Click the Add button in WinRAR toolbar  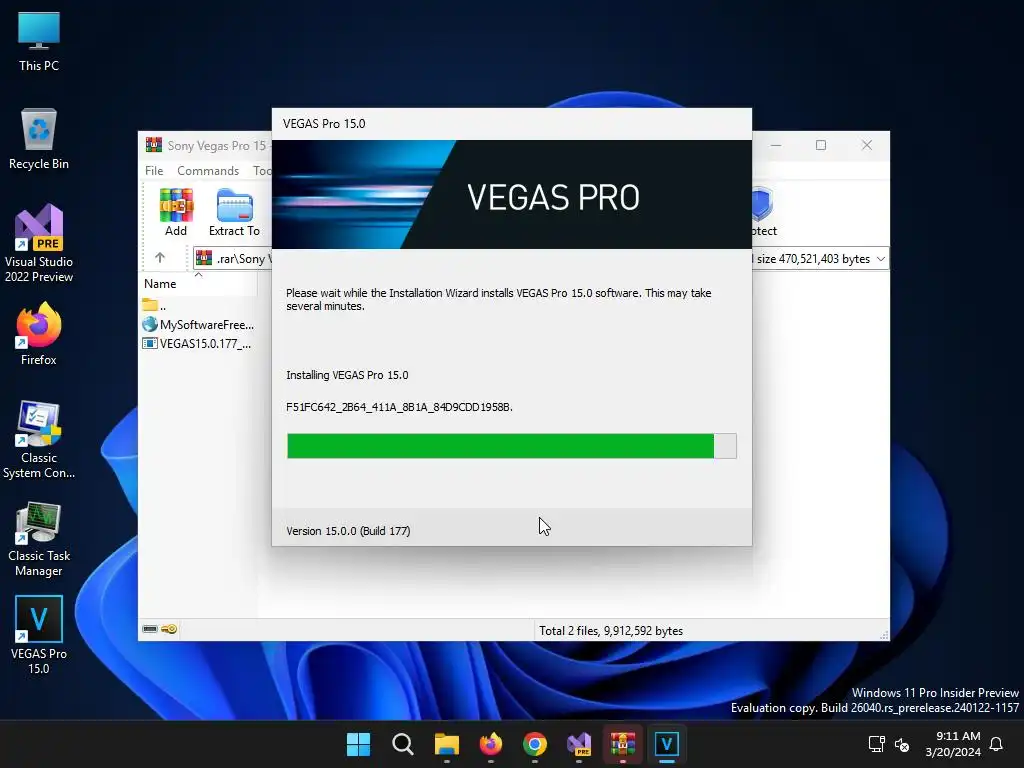176,212
